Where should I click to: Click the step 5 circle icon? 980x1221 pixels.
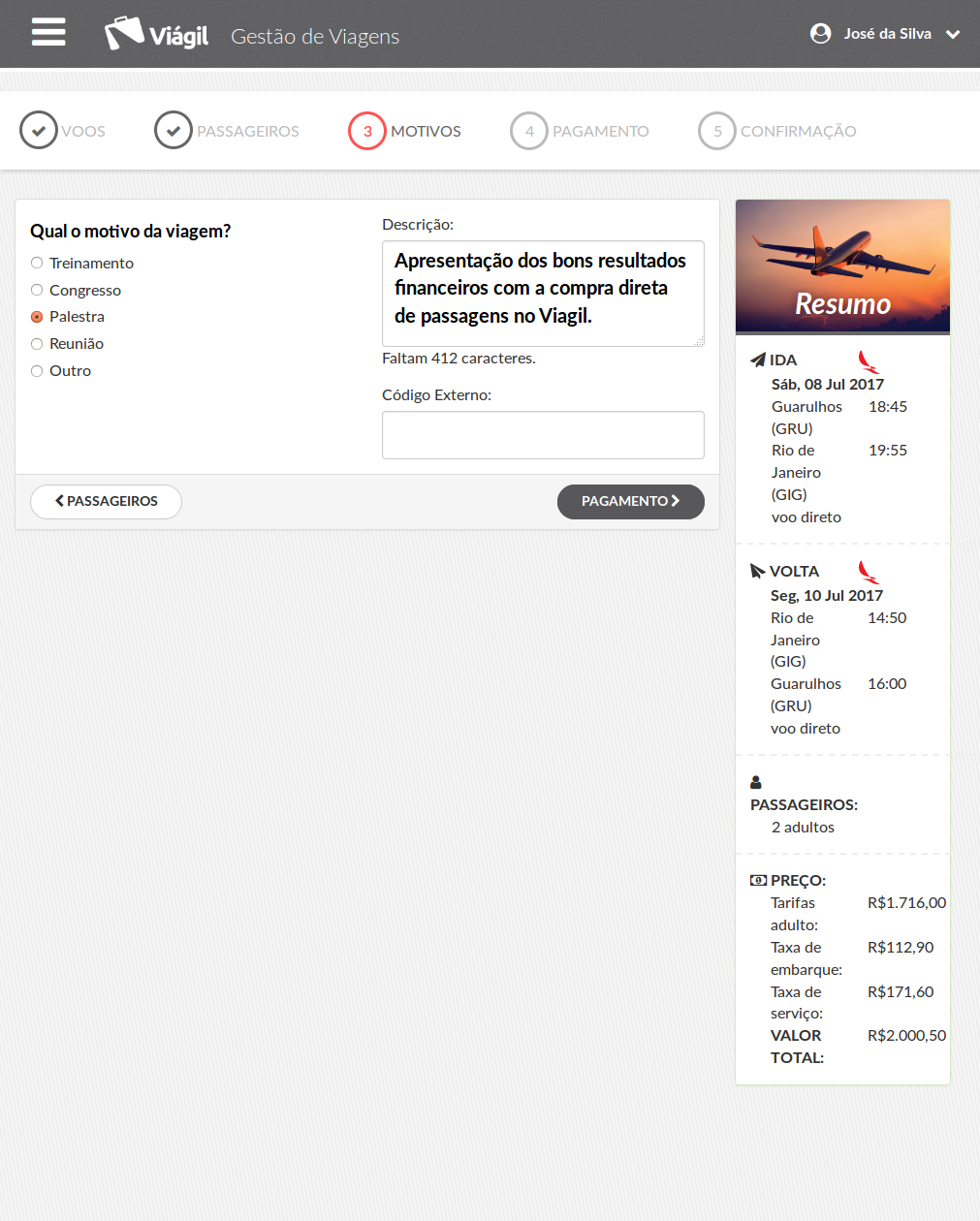click(717, 131)
